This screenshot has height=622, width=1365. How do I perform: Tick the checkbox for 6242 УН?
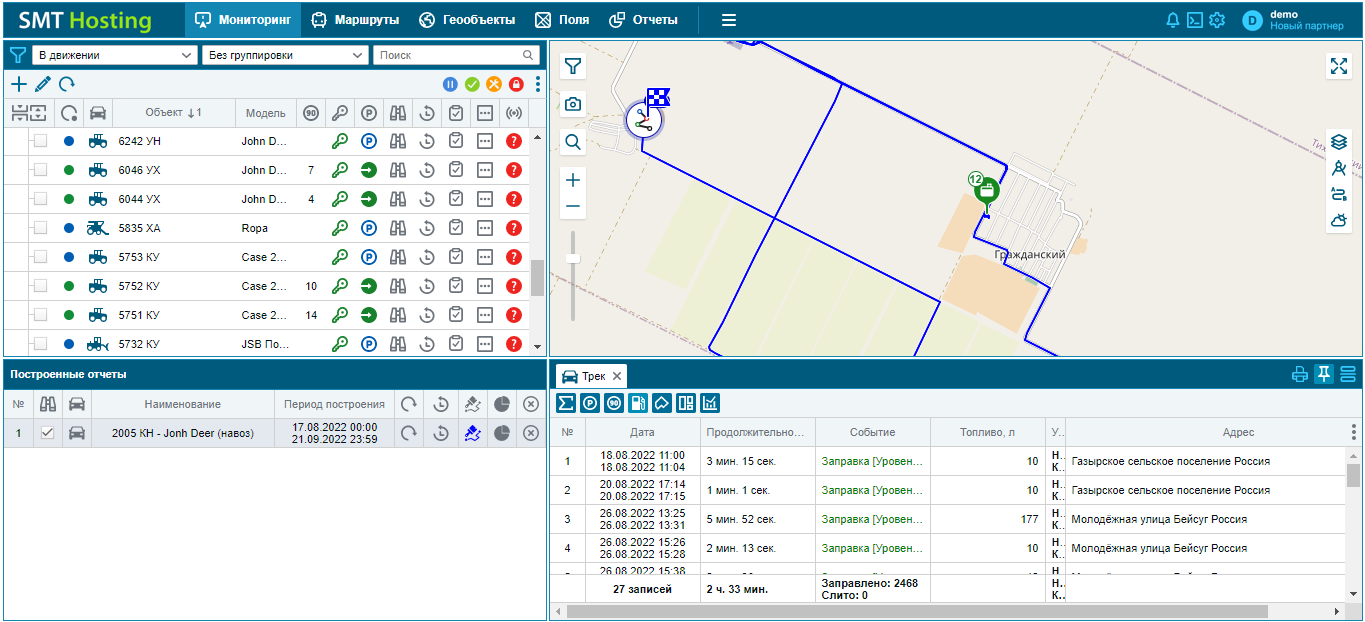tap(40, 141)
